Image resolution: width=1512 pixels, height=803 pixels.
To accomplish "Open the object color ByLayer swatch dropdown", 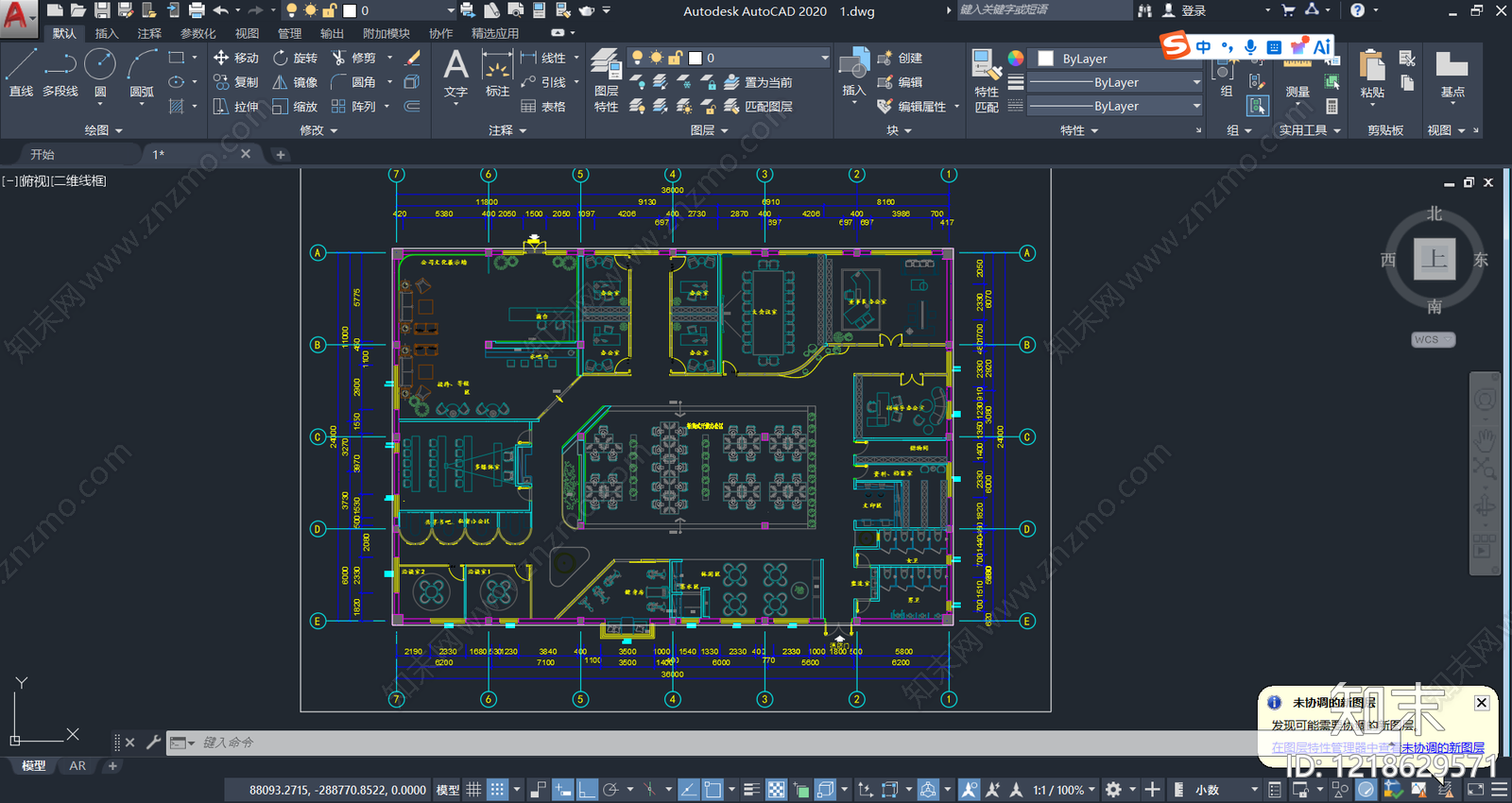I will tap(1115, 59).
